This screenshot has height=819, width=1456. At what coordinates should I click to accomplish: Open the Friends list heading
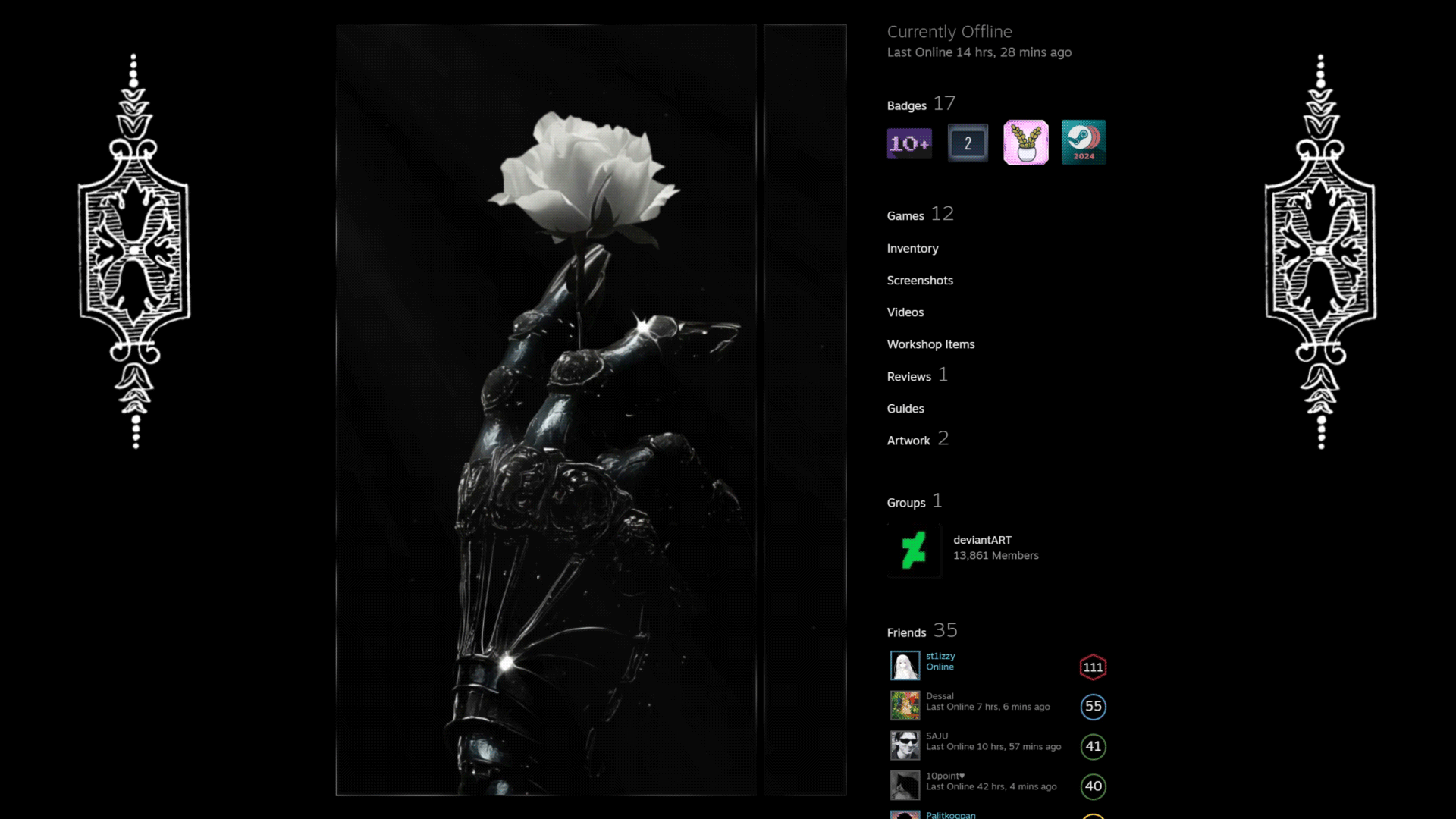906,632
